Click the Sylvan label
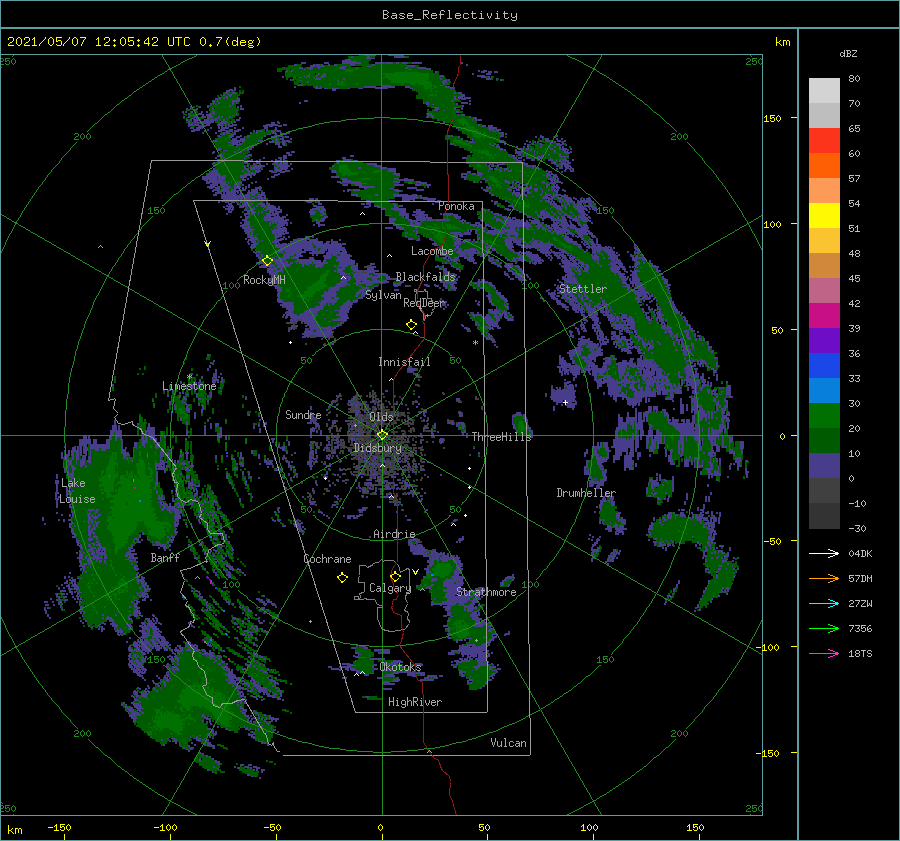 383,295
